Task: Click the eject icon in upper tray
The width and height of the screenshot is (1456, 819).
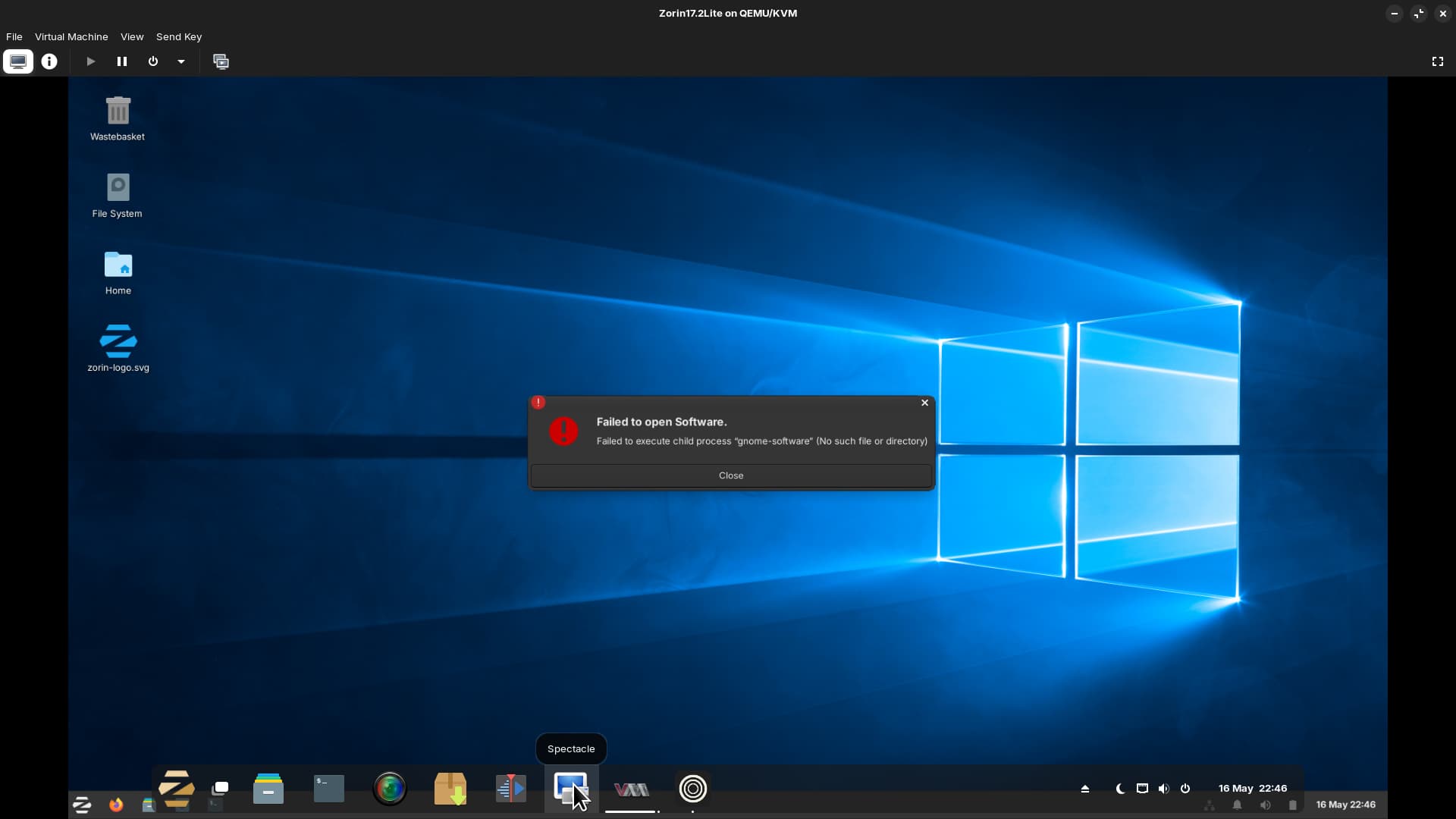Action: [x=1085, y=789]
